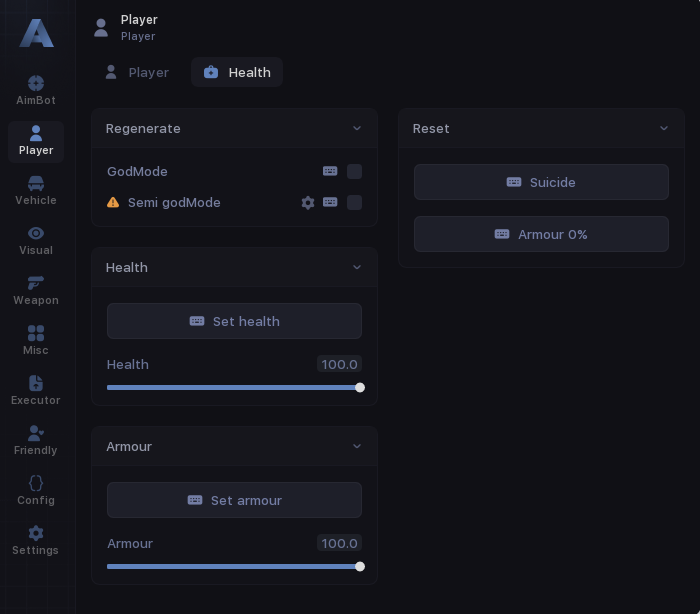Select the Friendly sidebar icon
The width and height of the screenshot is (700, 614).
coord(36,434)
